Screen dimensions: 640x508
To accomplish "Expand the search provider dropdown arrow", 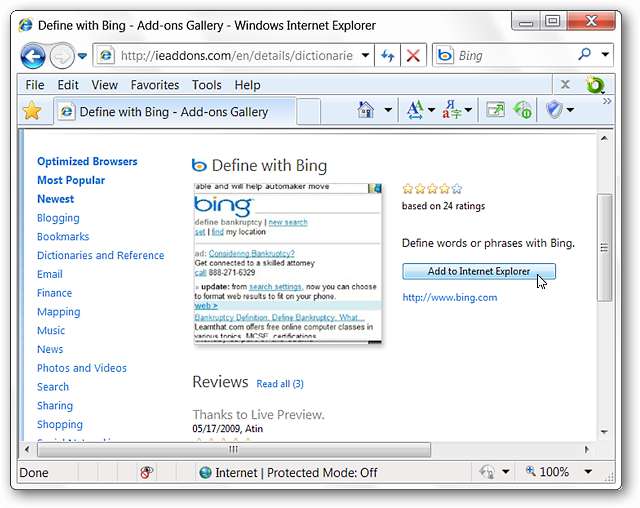I will (x=607, y=56).
